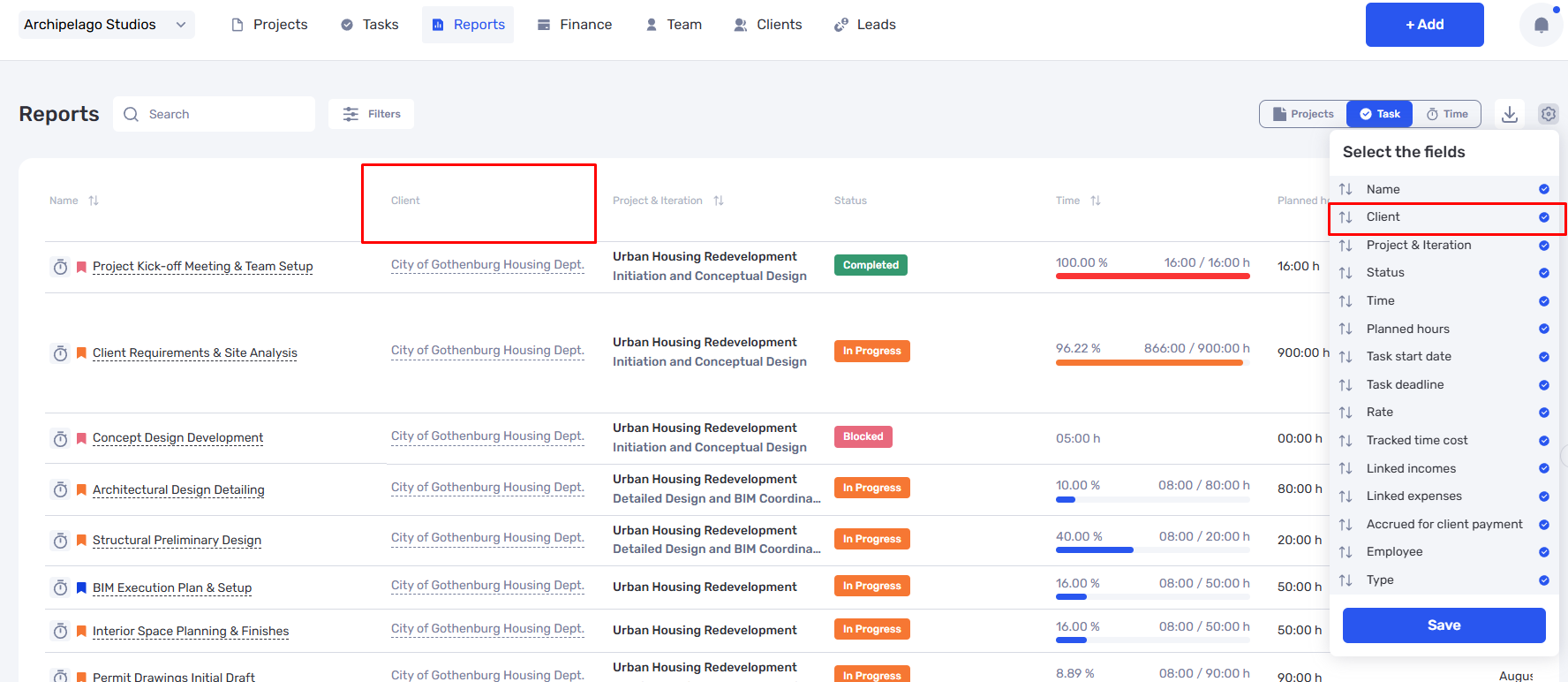Viewport: 1568px width, 682px height.
Task: Switch to the Time report view
Action: click(x=1447, y=114)
